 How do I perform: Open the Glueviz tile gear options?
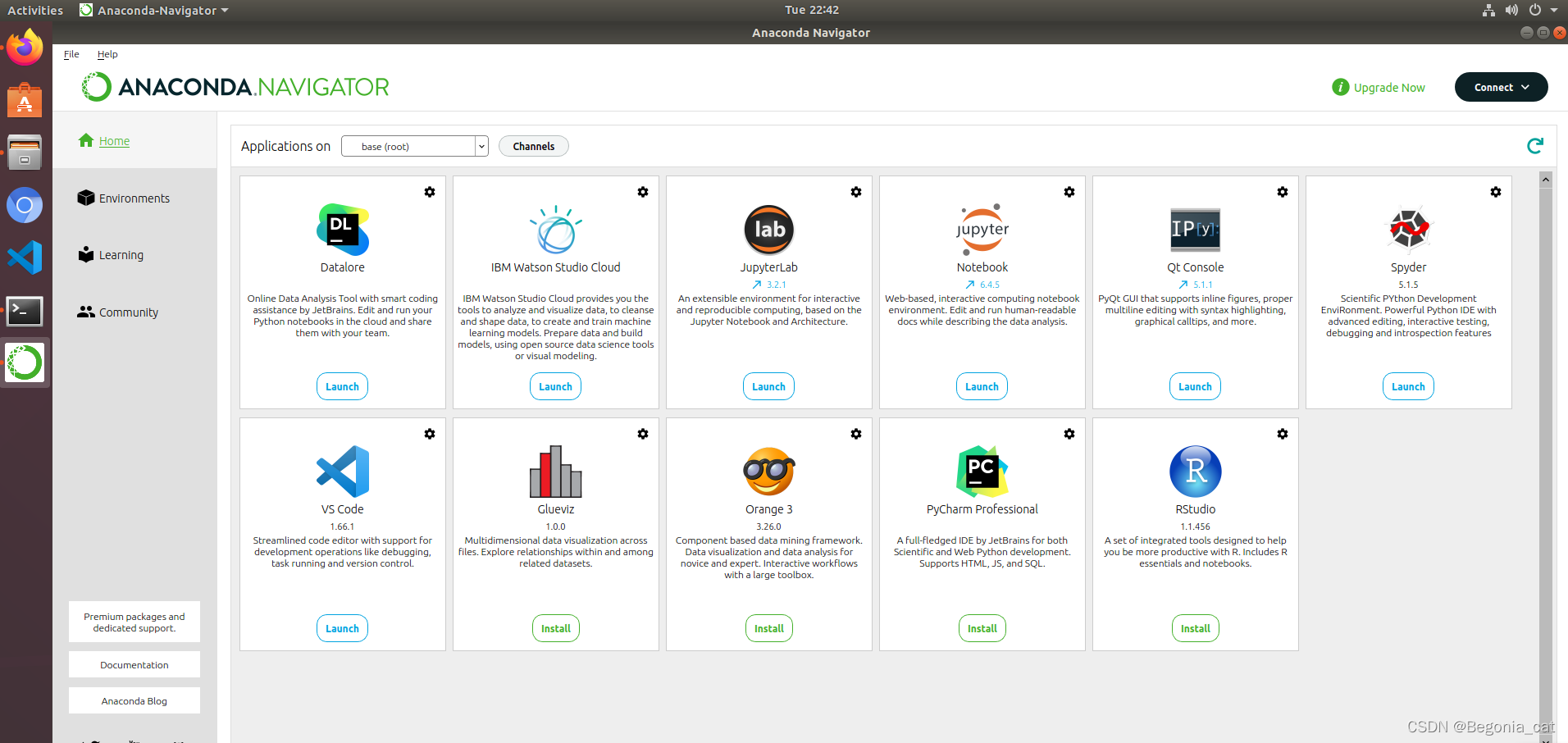(x=643, y=434)
